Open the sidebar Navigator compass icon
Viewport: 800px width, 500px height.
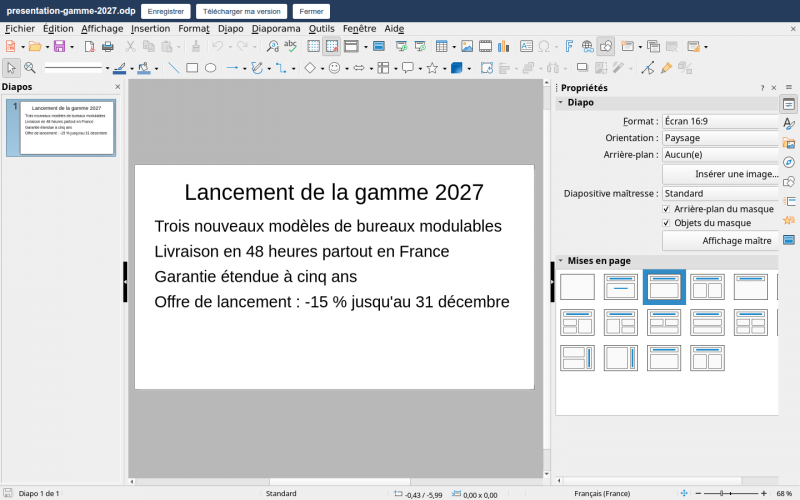788,162
